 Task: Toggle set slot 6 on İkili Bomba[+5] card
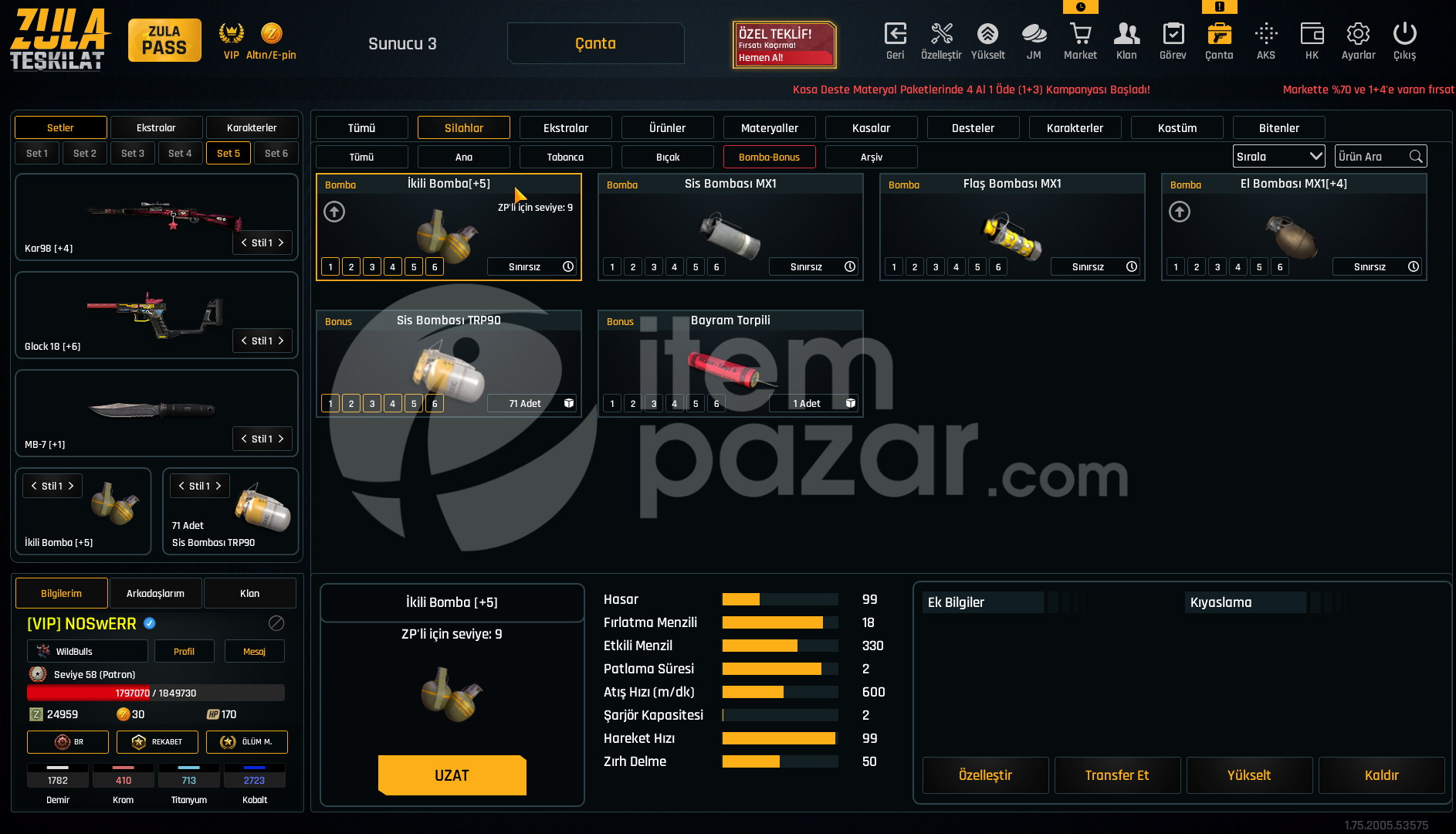[x=435, y=266]
